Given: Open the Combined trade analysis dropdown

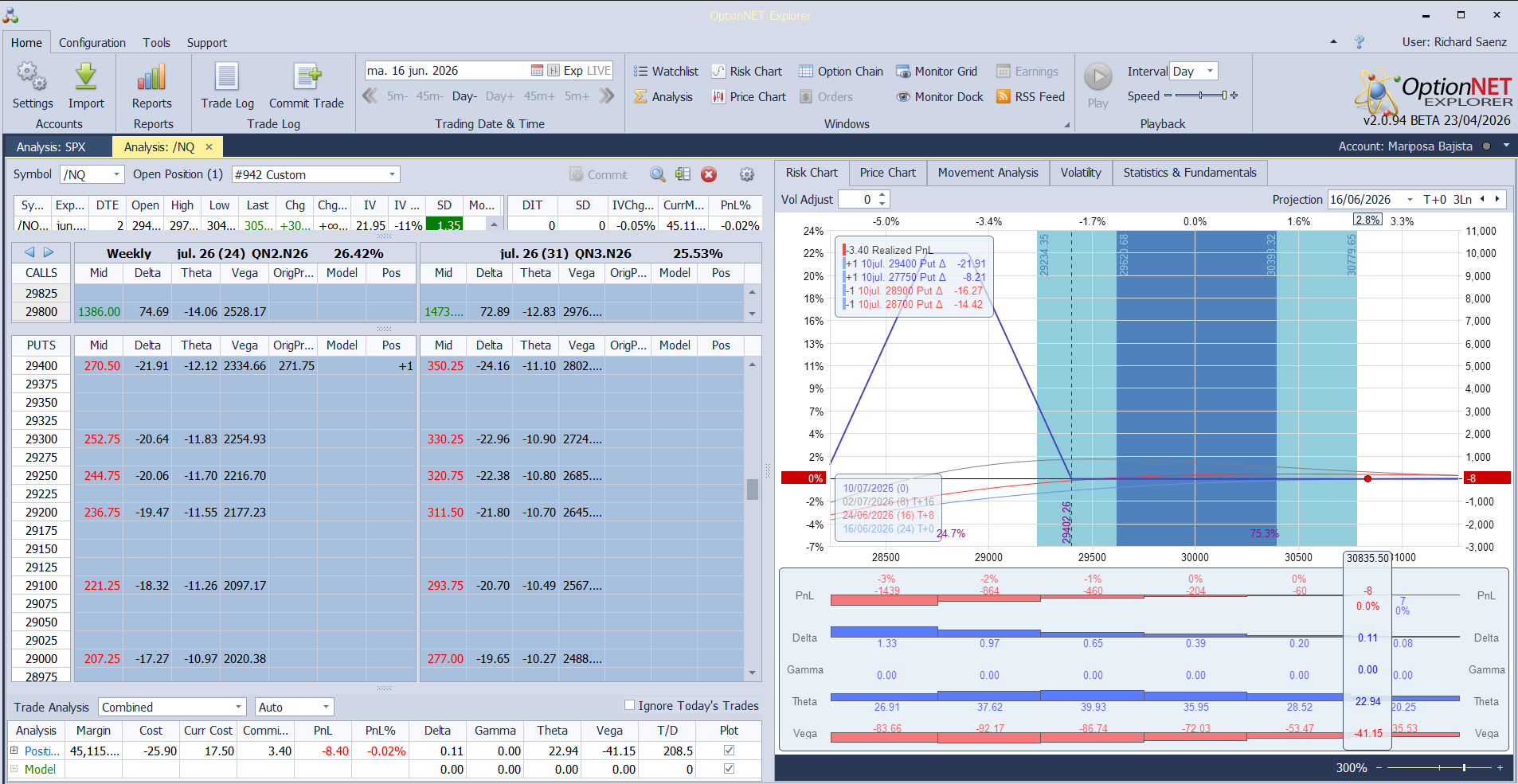Looking at the screenshot, I should pos(238,707).
